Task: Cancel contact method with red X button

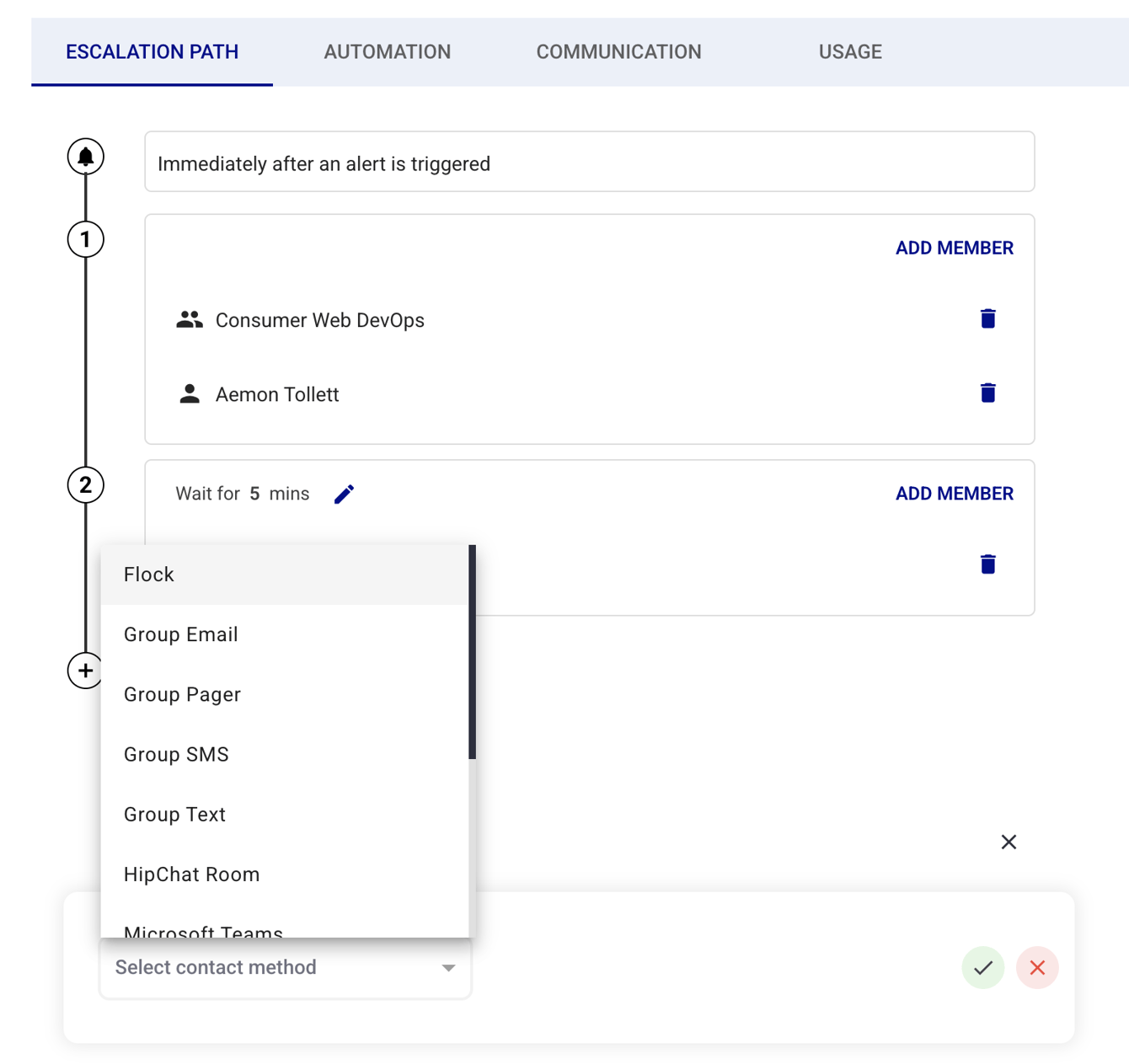Action: pos(1036,967)
